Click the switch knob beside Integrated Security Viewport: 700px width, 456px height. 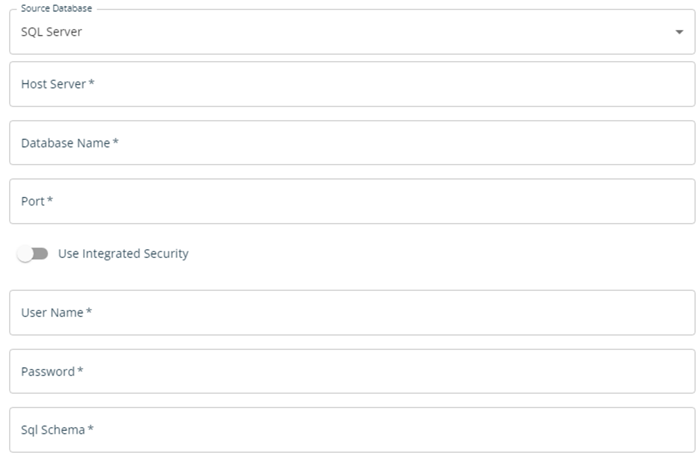point(25,254)
